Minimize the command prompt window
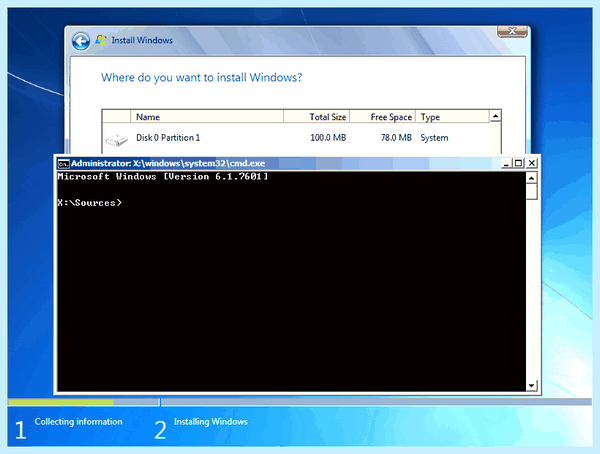600x454 pixels. coord(507,163)
